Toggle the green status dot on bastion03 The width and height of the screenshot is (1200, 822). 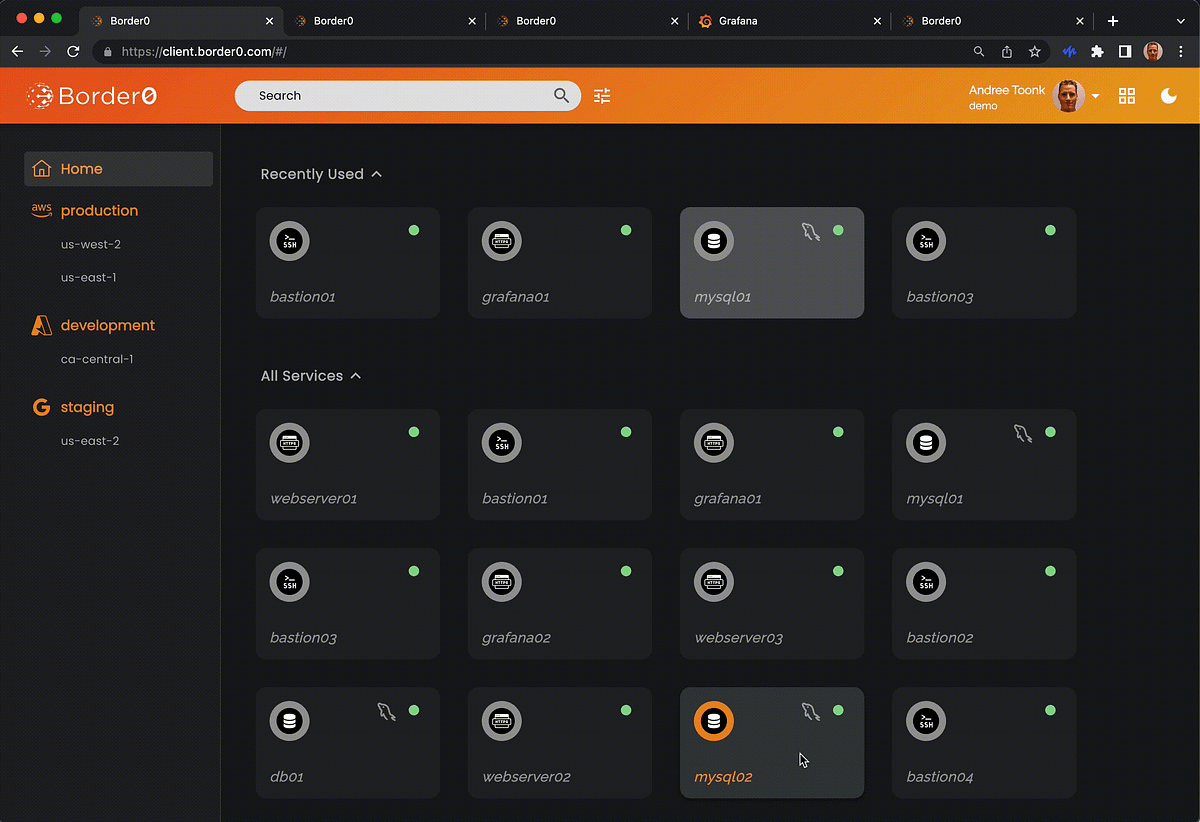coord(414,570)
